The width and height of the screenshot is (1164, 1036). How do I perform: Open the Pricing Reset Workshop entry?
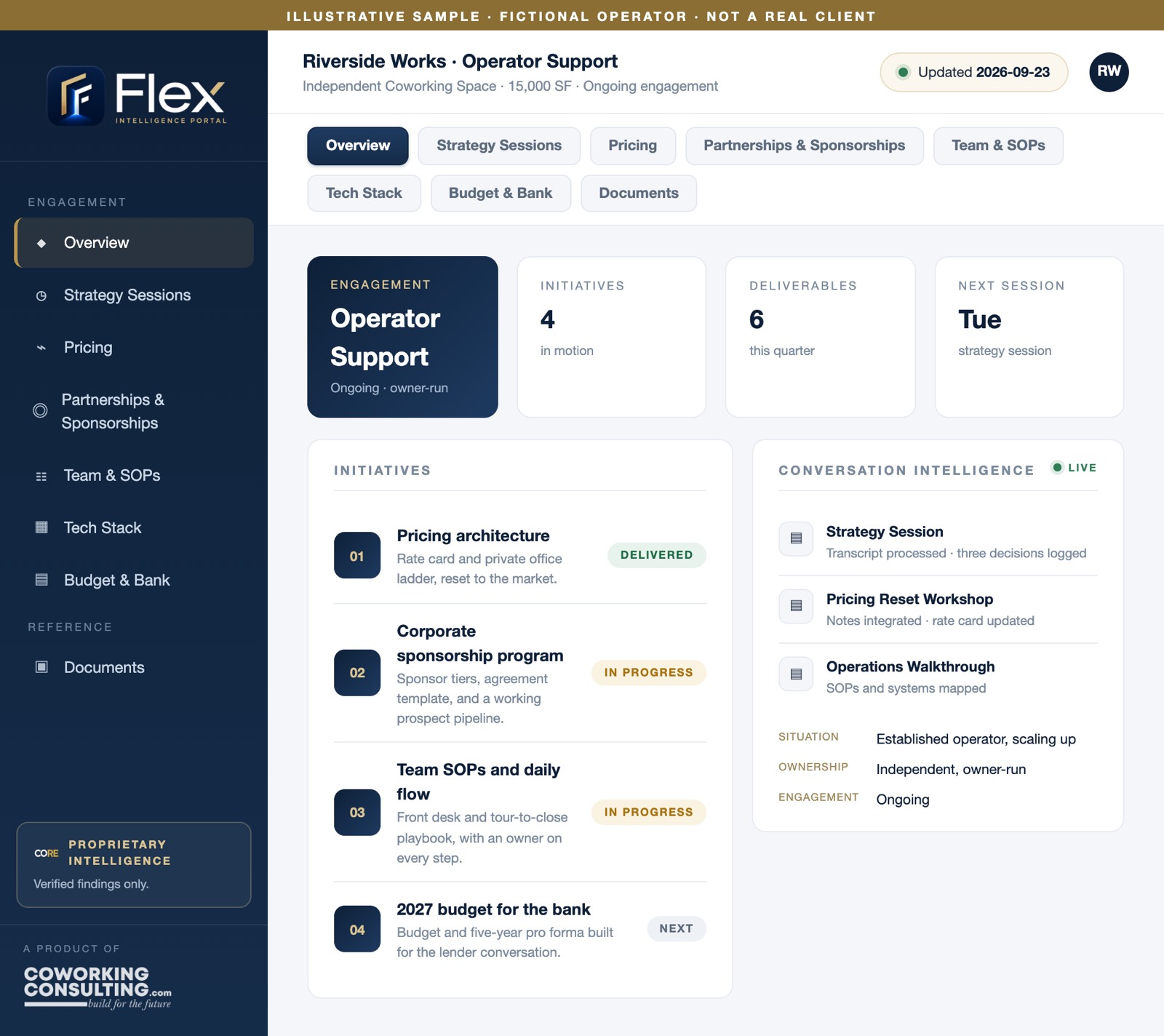click(938, 609)
